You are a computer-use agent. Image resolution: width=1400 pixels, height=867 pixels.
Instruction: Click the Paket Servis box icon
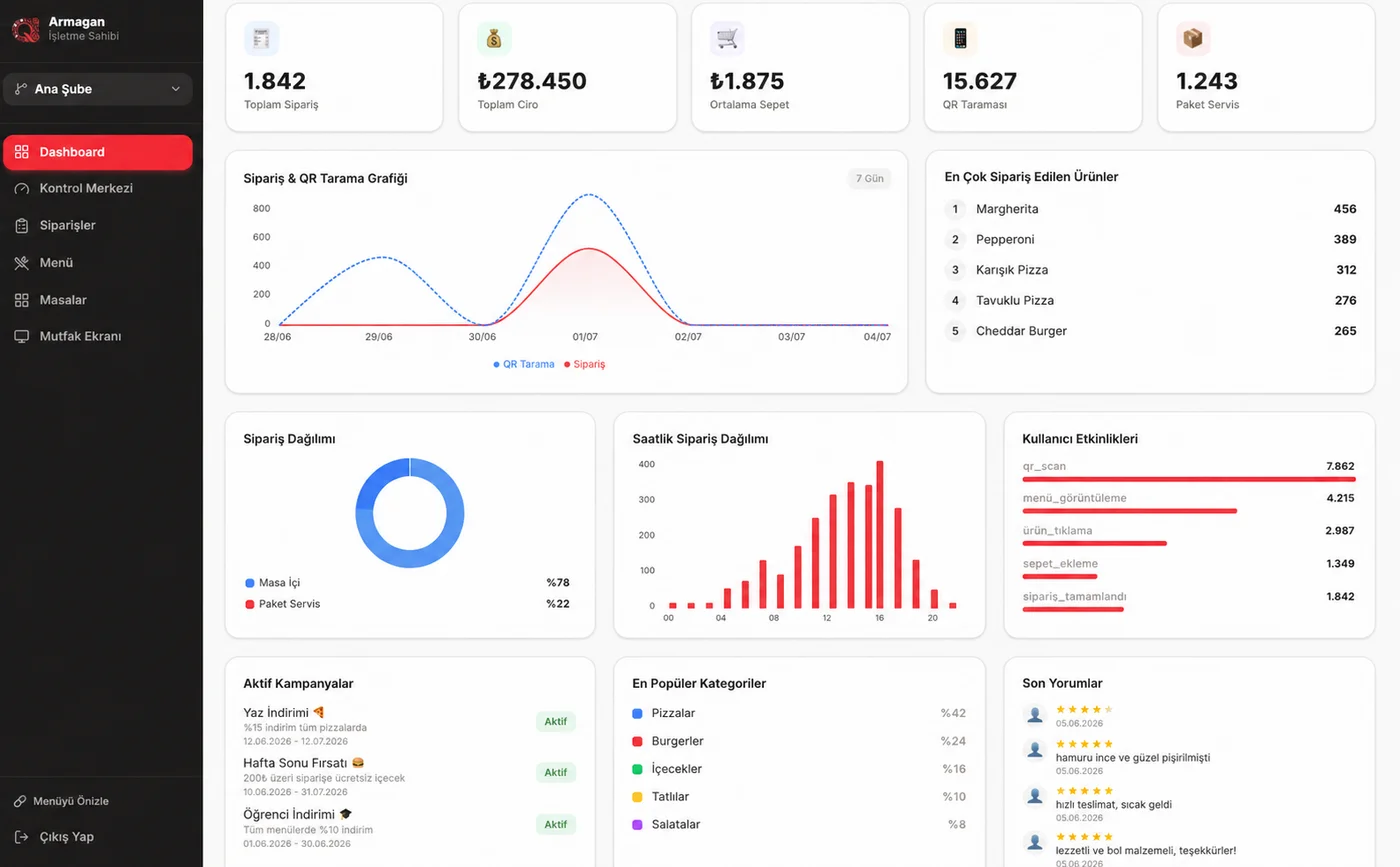(1193, 39)
